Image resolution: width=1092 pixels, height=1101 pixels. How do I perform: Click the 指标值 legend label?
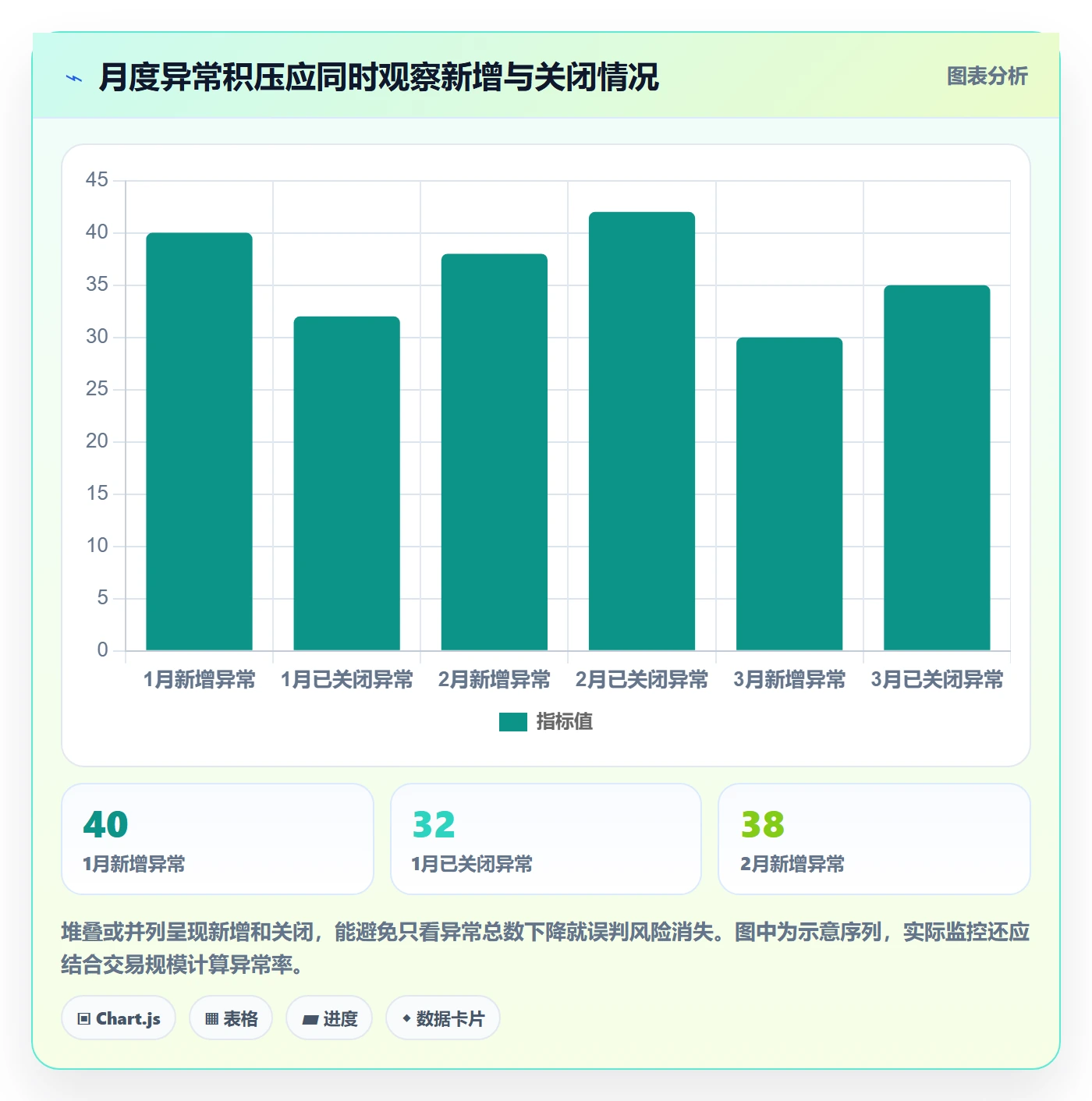pyautogui.click(x=564, y=722)
